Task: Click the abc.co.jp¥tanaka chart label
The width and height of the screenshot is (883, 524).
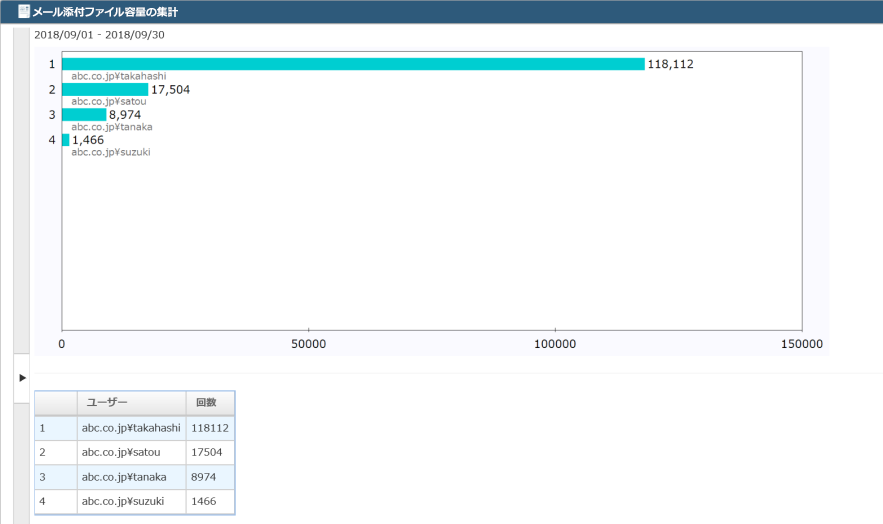Action: click(x=112, y=127)
